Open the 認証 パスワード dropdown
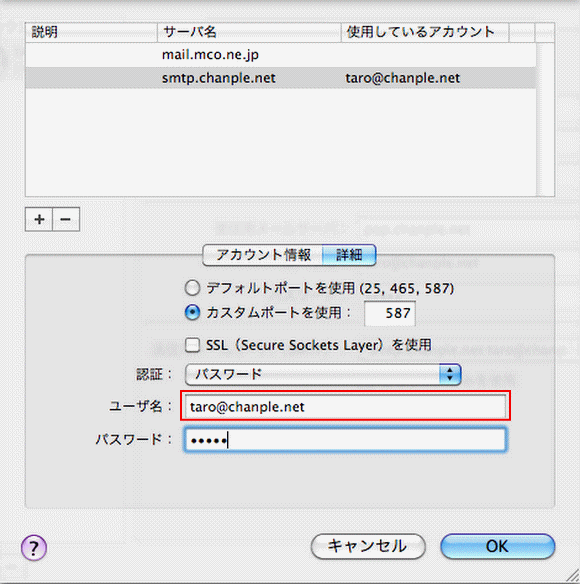 pos(323,374)
